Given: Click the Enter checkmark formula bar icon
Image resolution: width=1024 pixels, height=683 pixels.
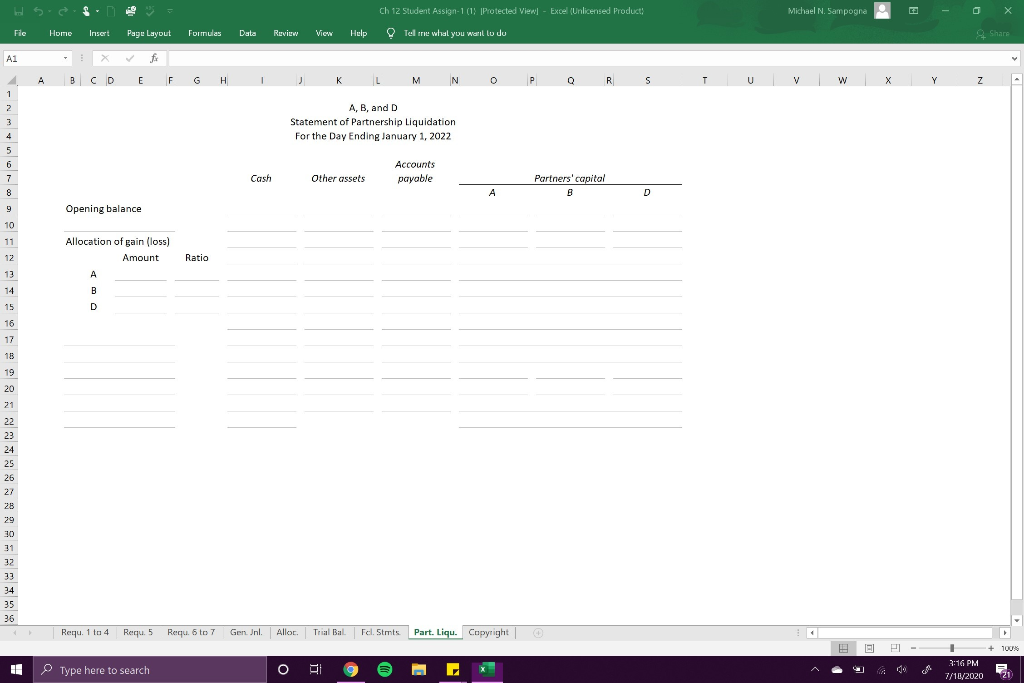Looking at the screenshot, I should 130,59.
